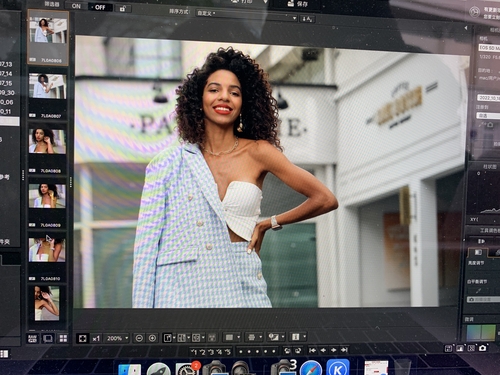The image size is (500, 375).
Task: Click the x1 actual size button
Action: coord(96,339)
